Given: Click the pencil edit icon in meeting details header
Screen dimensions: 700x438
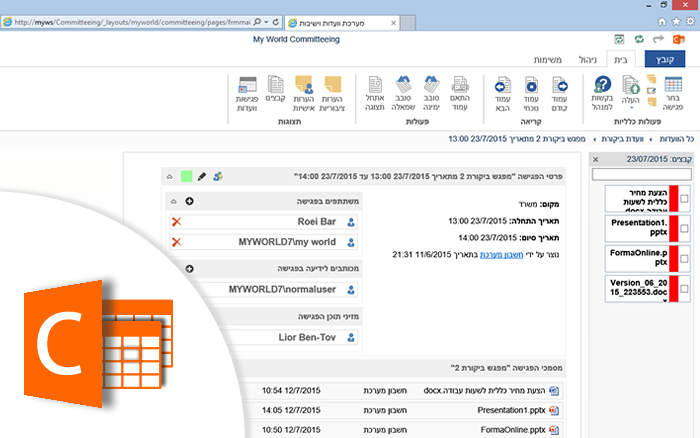Looking at the screenshot, I should click(202, 176).
